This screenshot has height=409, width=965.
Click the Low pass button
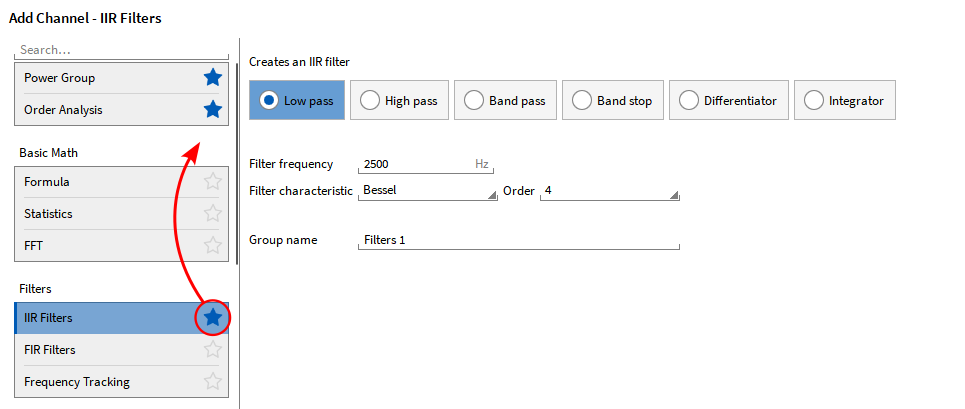[296, 100]
